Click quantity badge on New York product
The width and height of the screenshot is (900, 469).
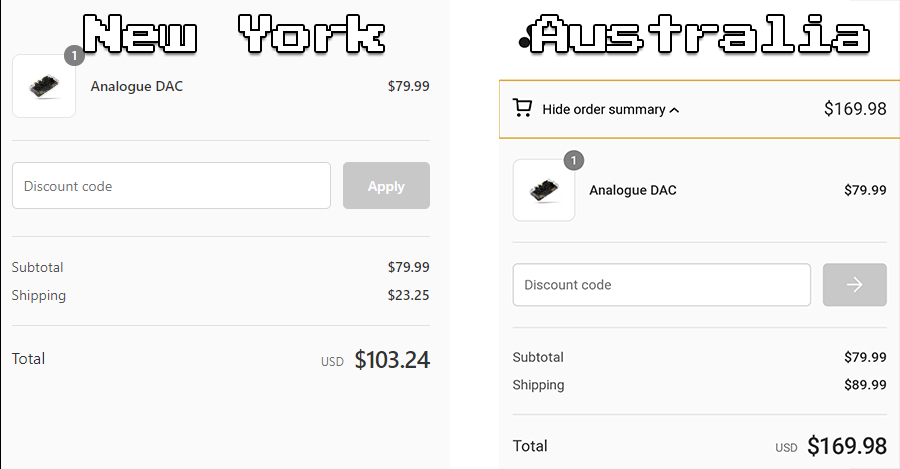coord(74,56)
